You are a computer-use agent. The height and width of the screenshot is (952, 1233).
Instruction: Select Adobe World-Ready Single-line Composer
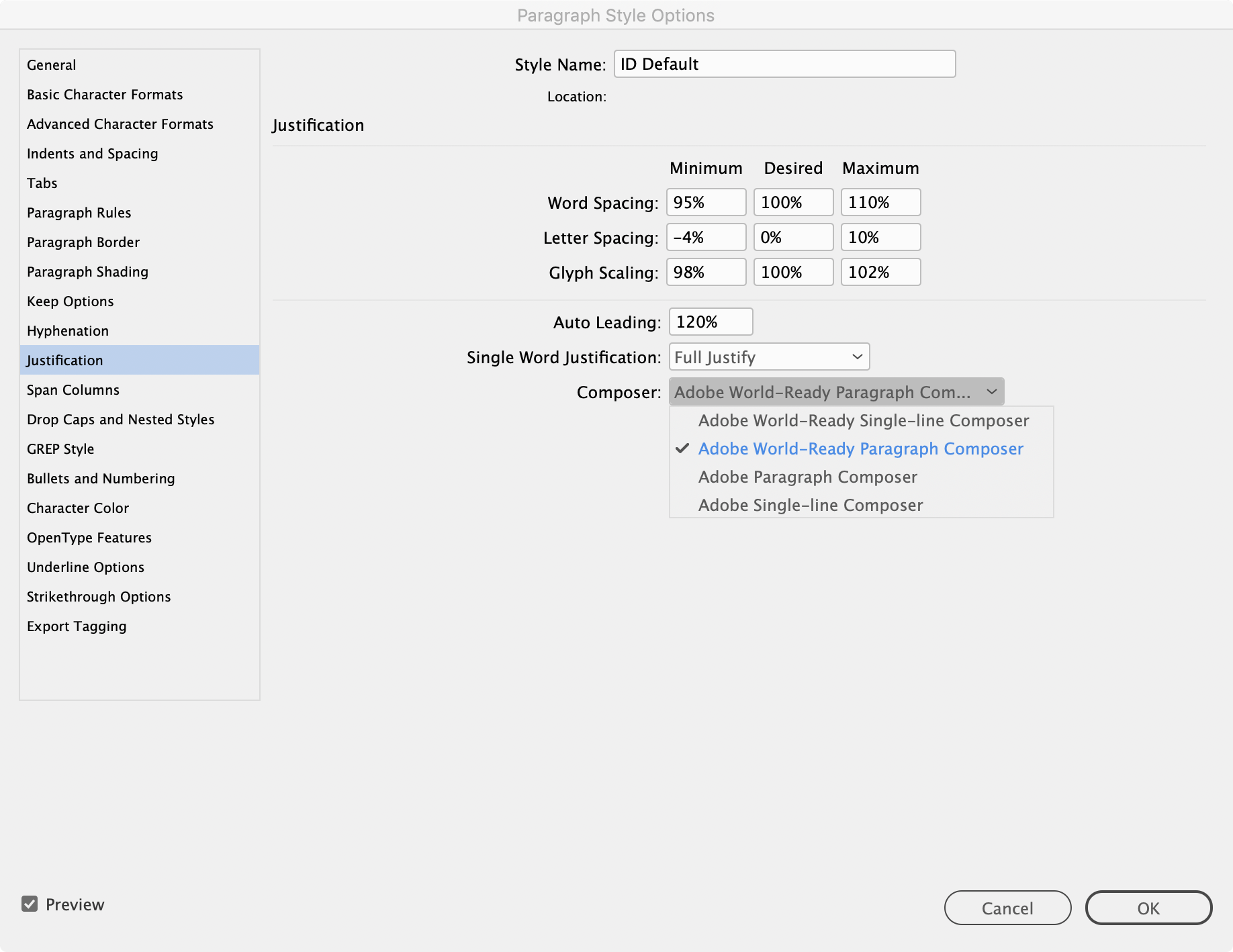point(863,420)
